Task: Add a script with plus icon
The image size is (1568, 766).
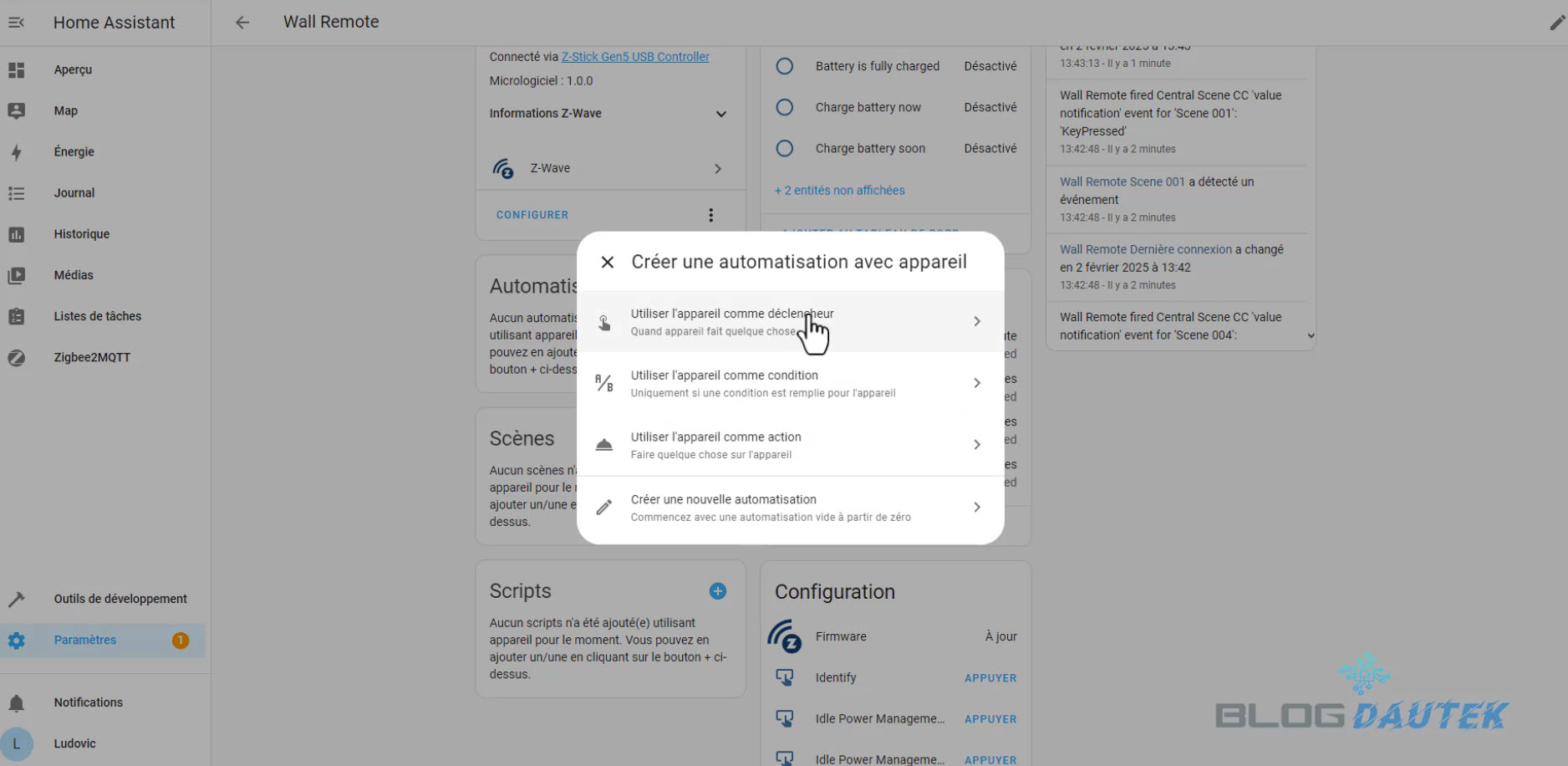Action: tap(717, 591)
